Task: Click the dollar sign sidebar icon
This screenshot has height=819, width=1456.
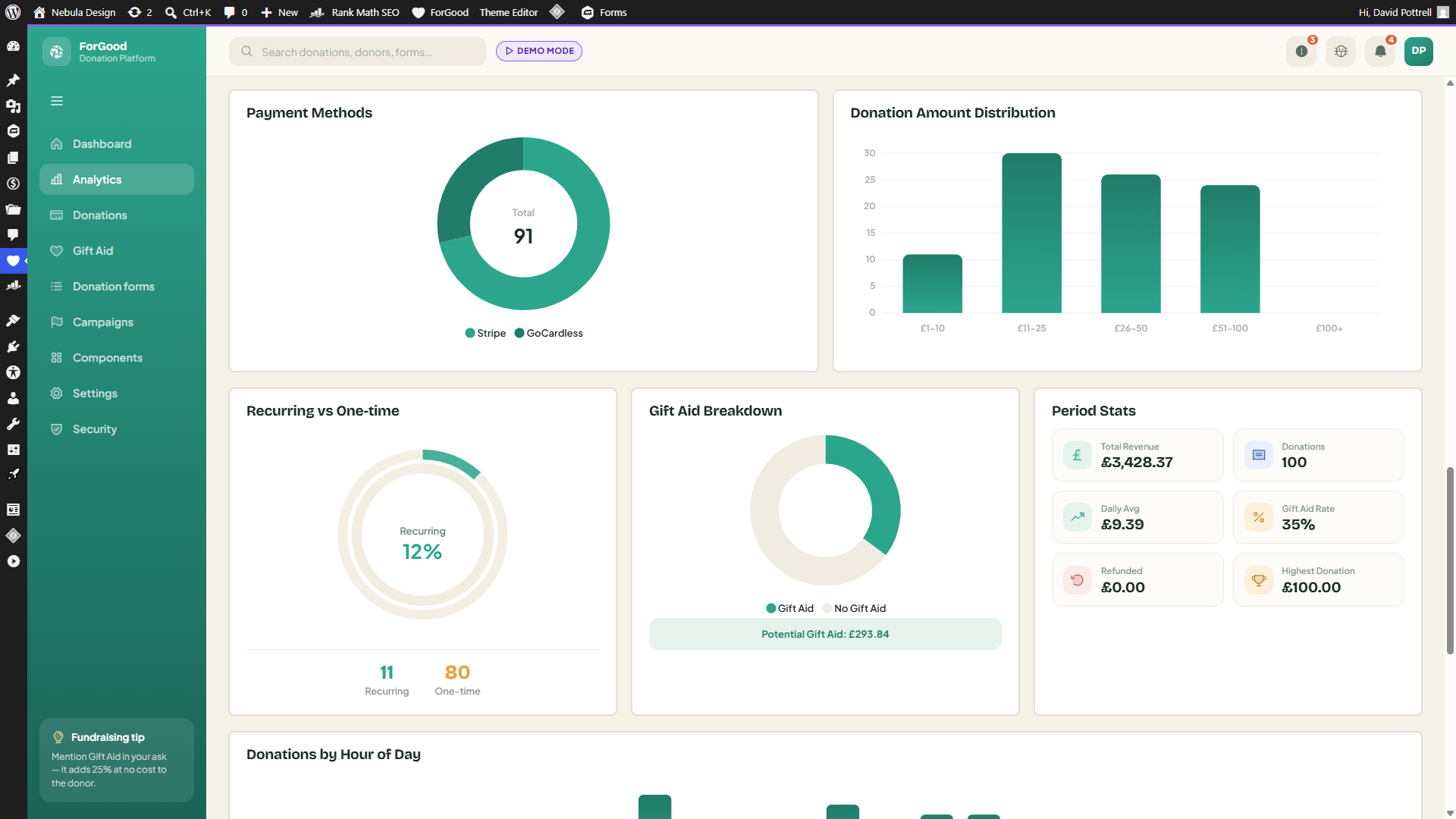Action: coord(13,184)
